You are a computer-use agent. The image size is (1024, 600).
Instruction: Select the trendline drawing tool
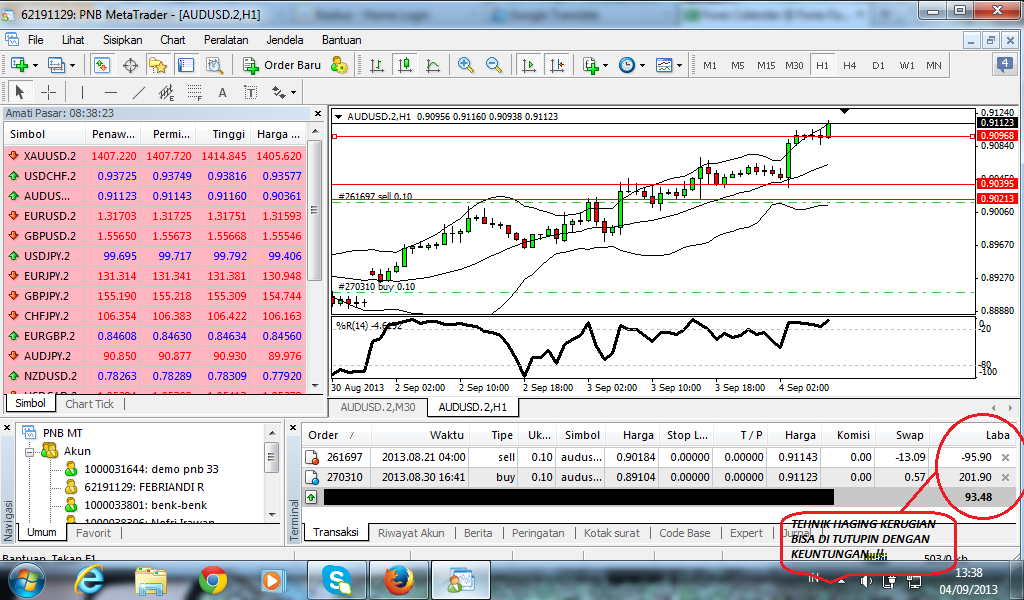[x=138, y=92]
